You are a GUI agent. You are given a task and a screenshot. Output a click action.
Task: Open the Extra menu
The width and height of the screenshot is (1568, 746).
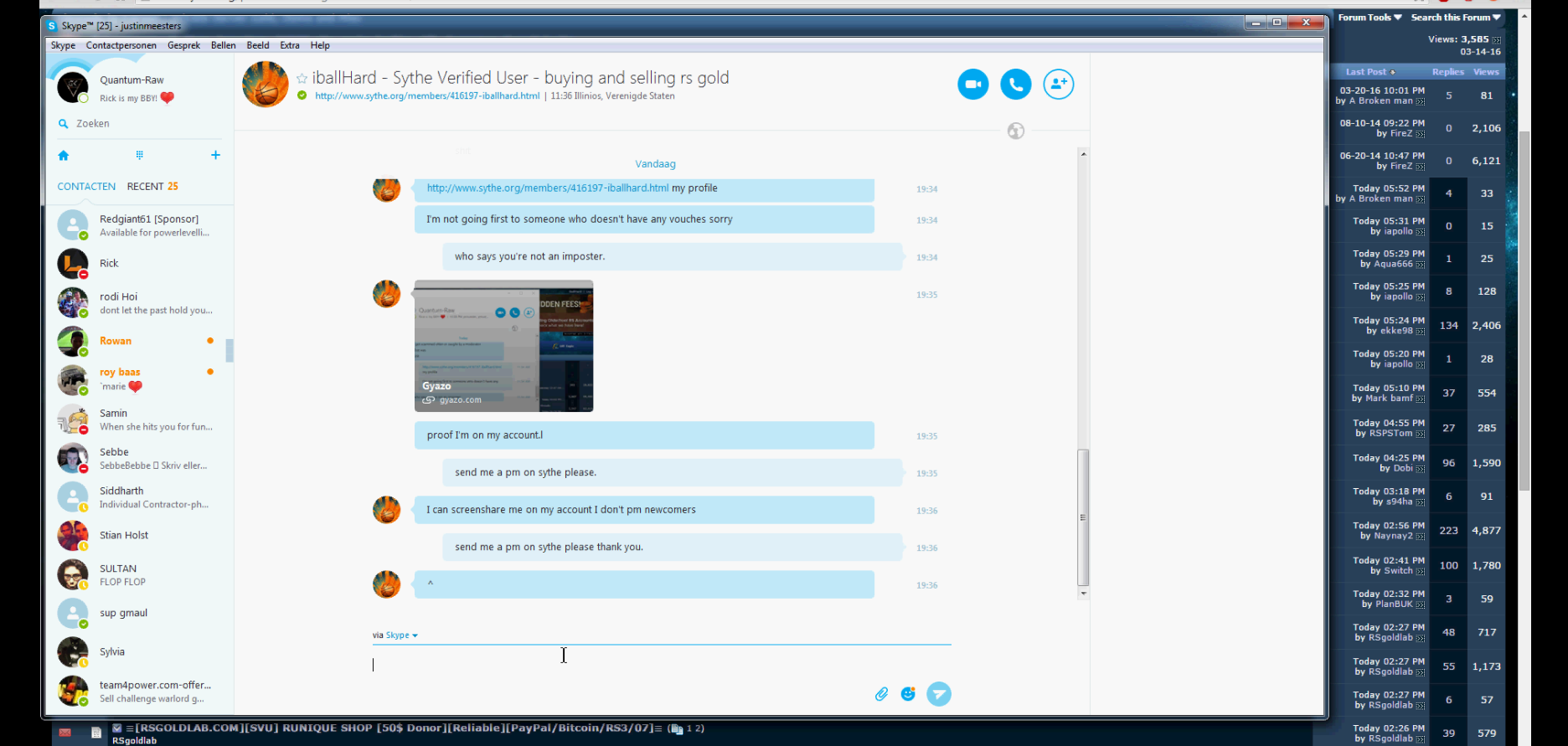click(290, 45)
